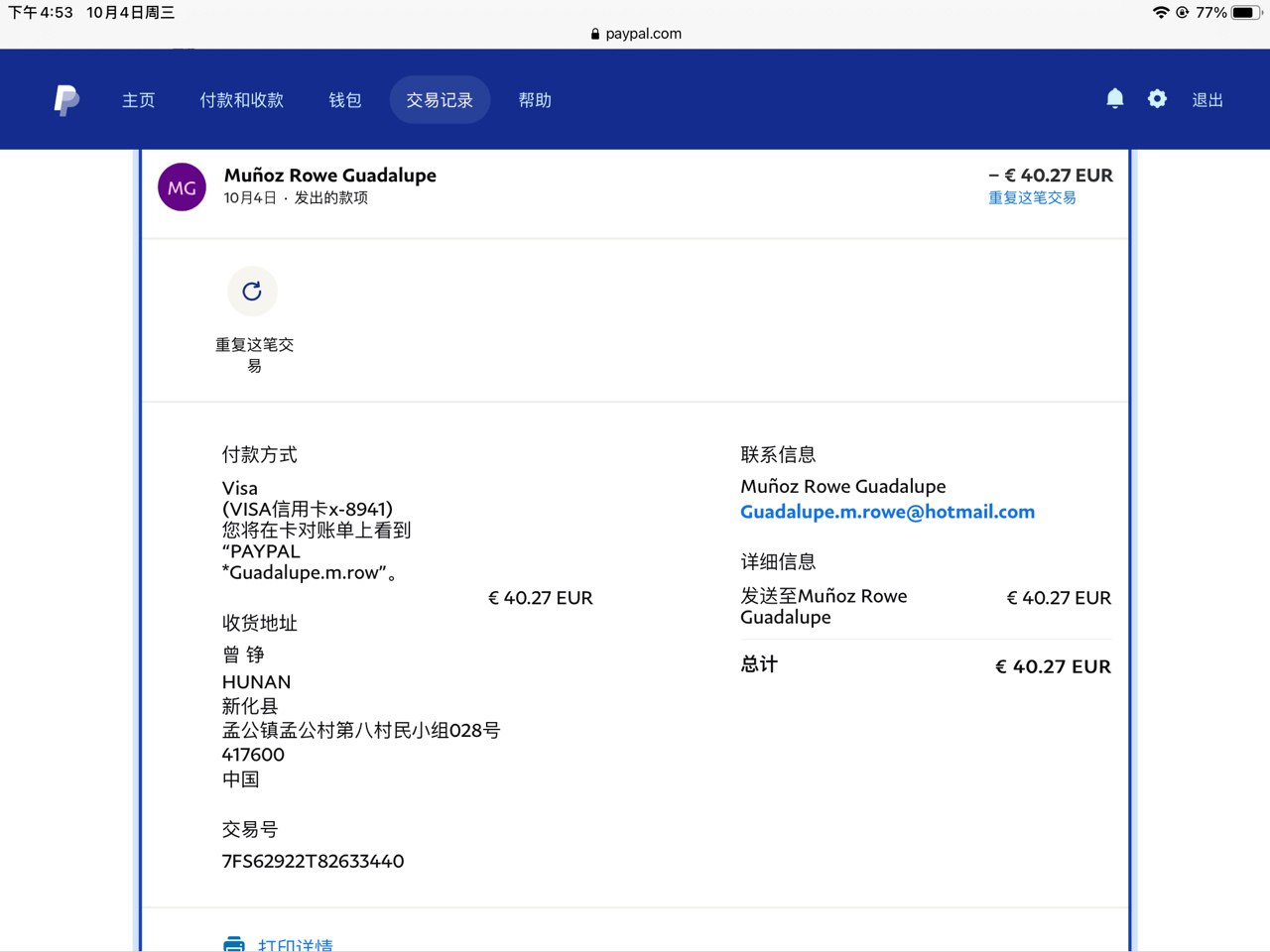The width and height of the screenshot is (1270, 952).
Task: Click the PayPal logo icon
Action: click(66, 100)
